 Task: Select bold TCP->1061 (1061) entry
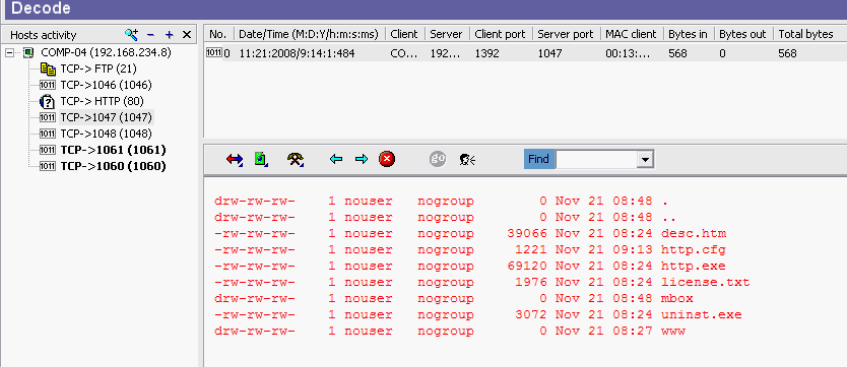point(113,150)
